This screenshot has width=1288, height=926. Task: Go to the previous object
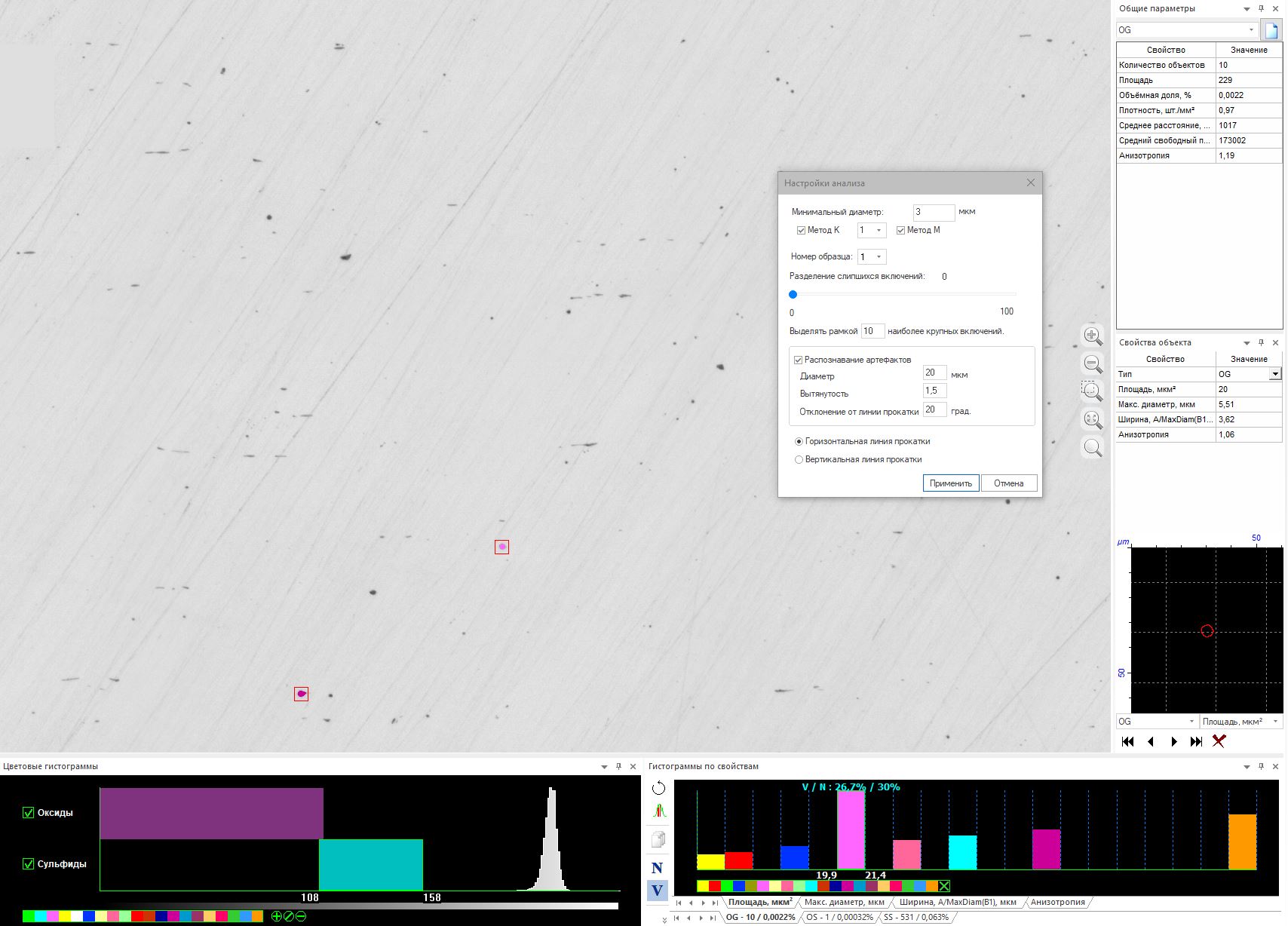[x=1151, y=741]
